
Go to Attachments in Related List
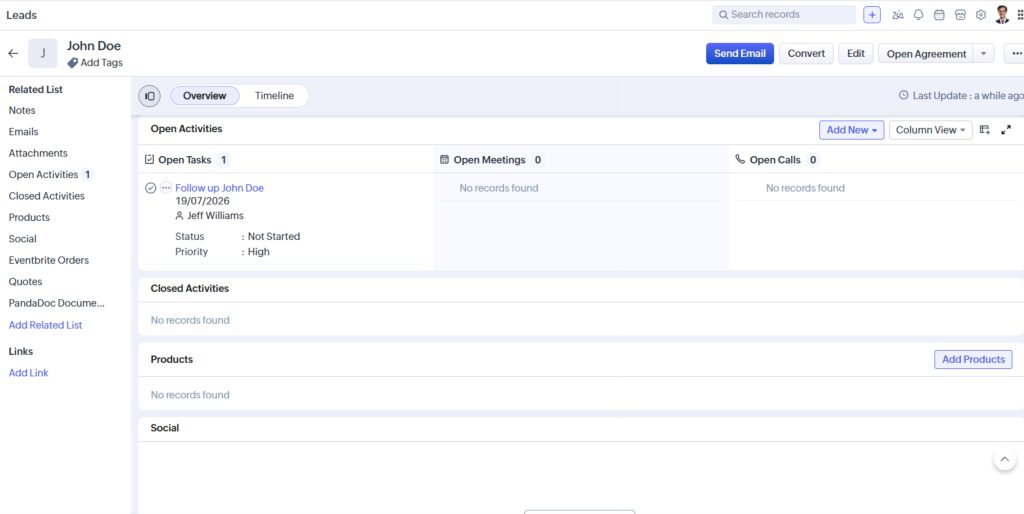(38, 153)
